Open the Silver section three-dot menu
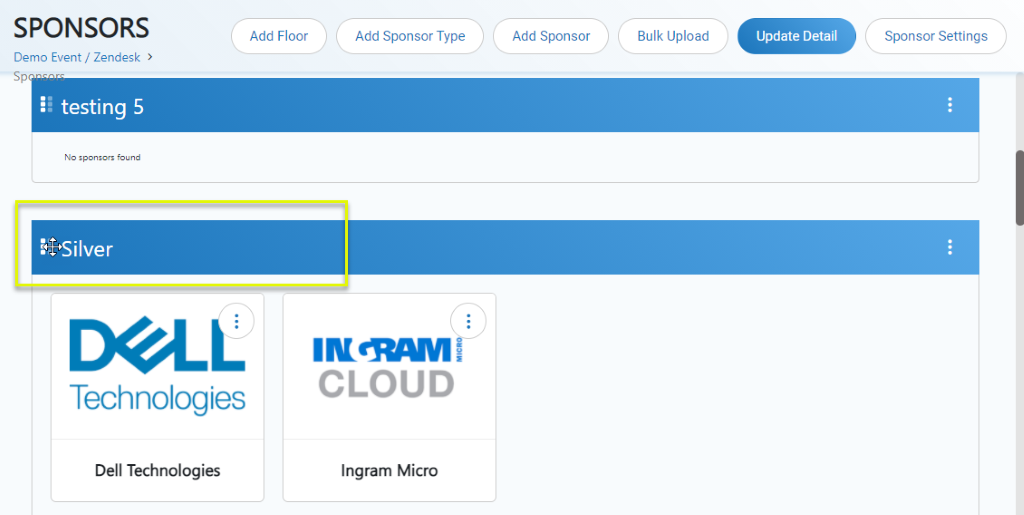This screenshot has height=515, width=1024. (949, 247)
